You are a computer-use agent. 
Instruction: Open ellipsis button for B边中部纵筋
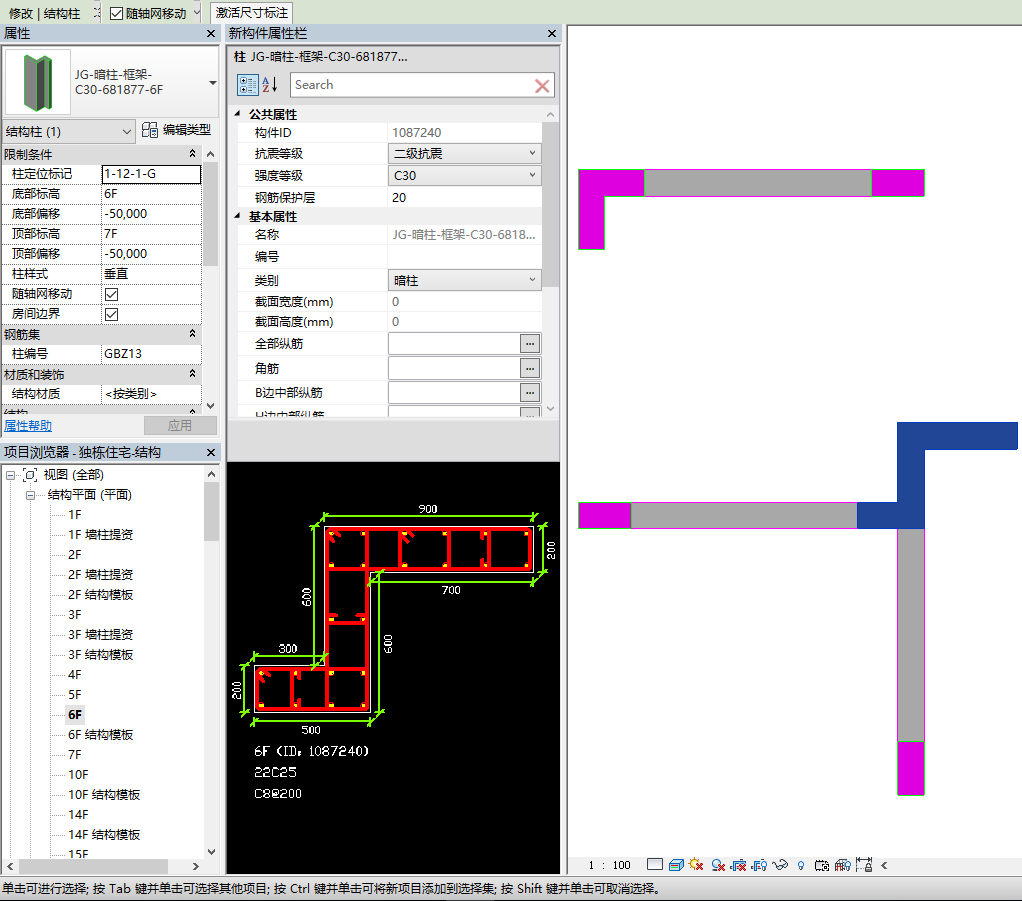coord(530,392)
